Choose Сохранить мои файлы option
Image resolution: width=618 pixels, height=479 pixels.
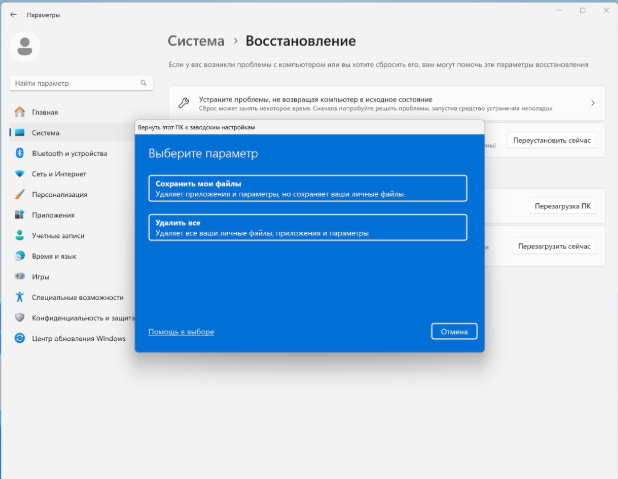(x=308, y=188)
